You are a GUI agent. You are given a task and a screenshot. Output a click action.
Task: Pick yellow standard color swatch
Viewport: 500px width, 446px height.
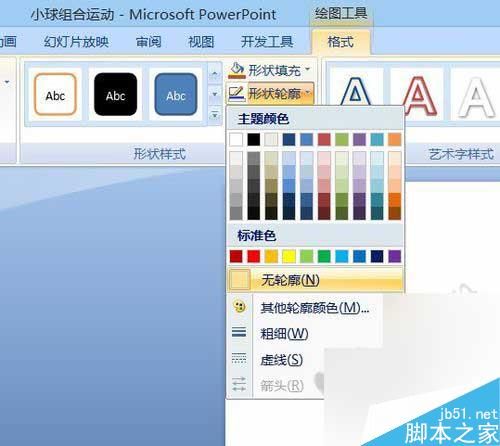[x=289, y=256]
